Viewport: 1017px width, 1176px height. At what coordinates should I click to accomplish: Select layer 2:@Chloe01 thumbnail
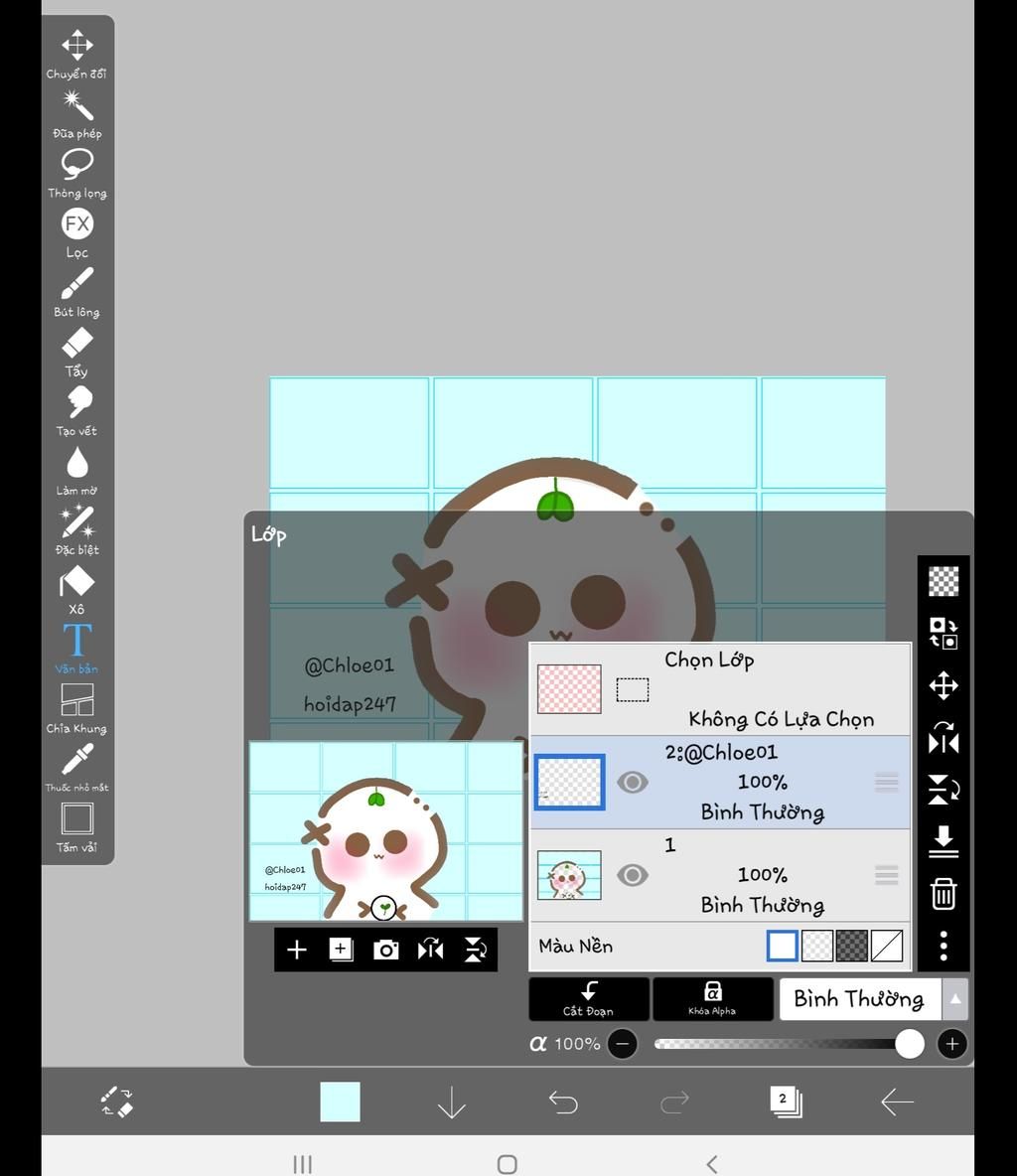[569, 783]
